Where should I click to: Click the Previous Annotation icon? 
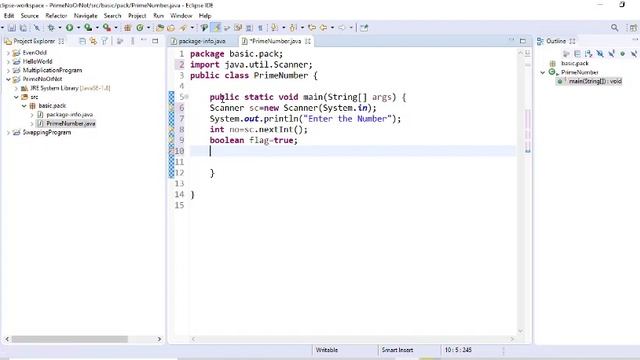click(293, 28)
